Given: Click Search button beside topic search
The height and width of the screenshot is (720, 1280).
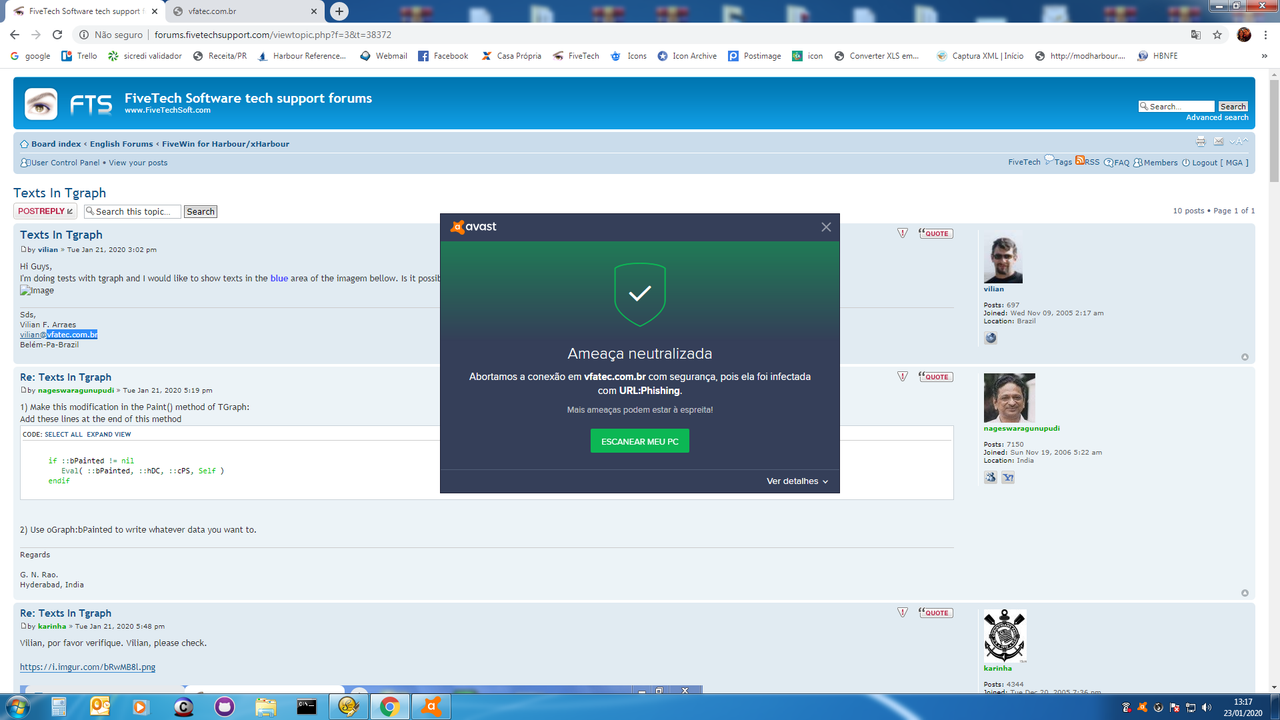Looking at the screenshot, I should 200,211.
